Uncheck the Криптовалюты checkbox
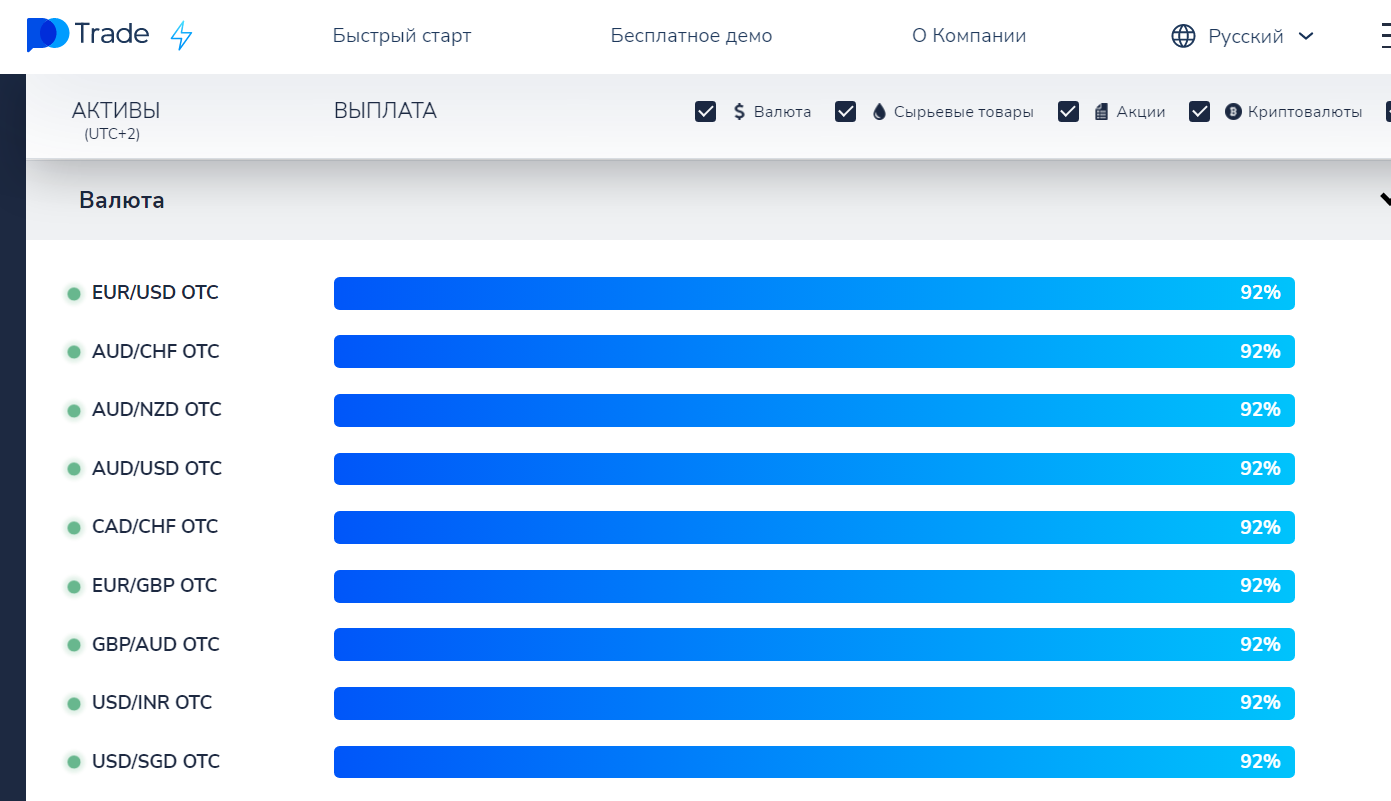The image size is (1391, 801). click(x=1199, y=112)
